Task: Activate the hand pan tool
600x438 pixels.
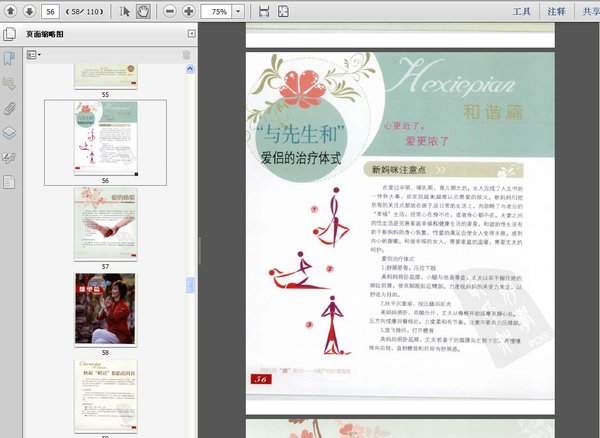Action: [143, 11]
